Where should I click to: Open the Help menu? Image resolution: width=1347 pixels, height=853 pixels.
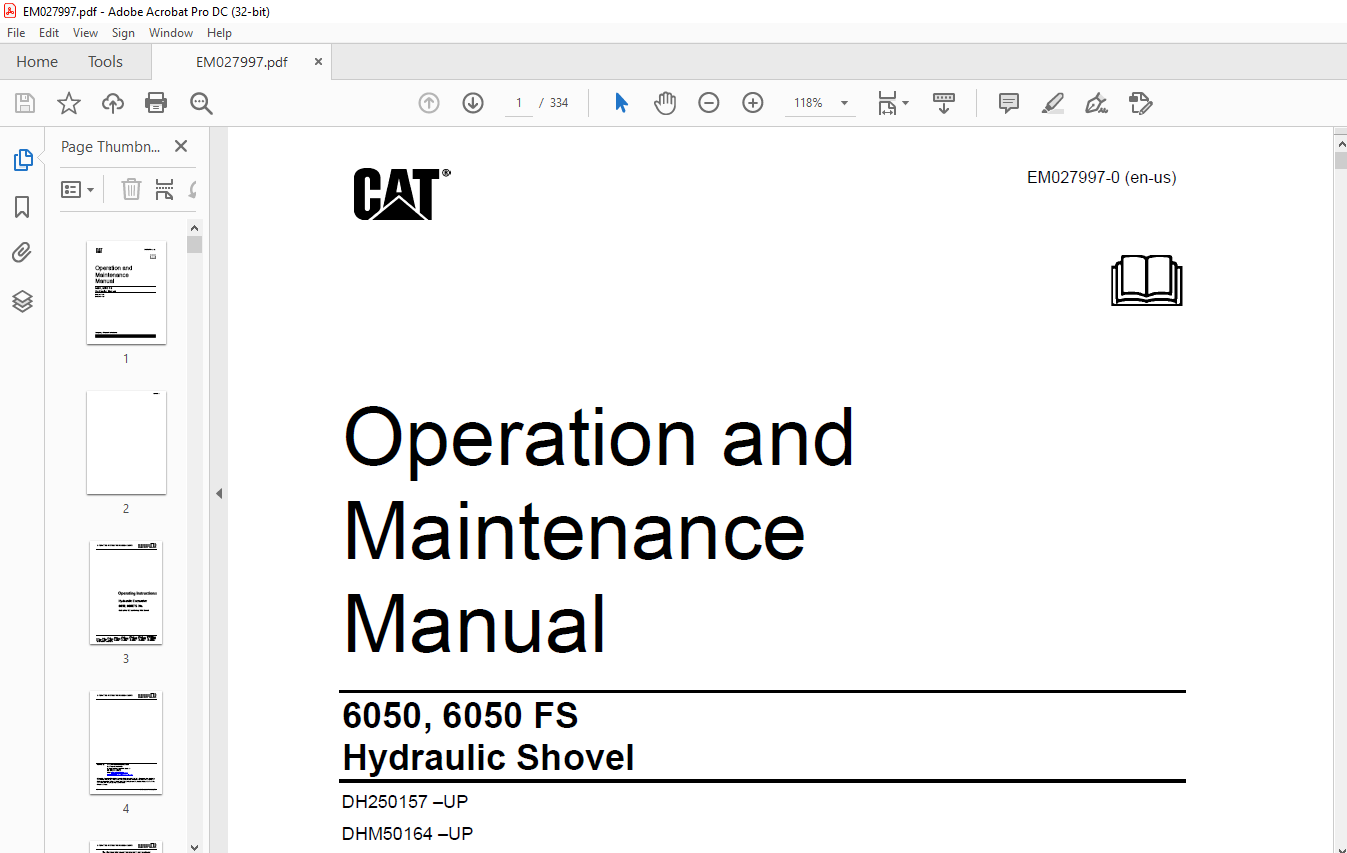point(219,33)
